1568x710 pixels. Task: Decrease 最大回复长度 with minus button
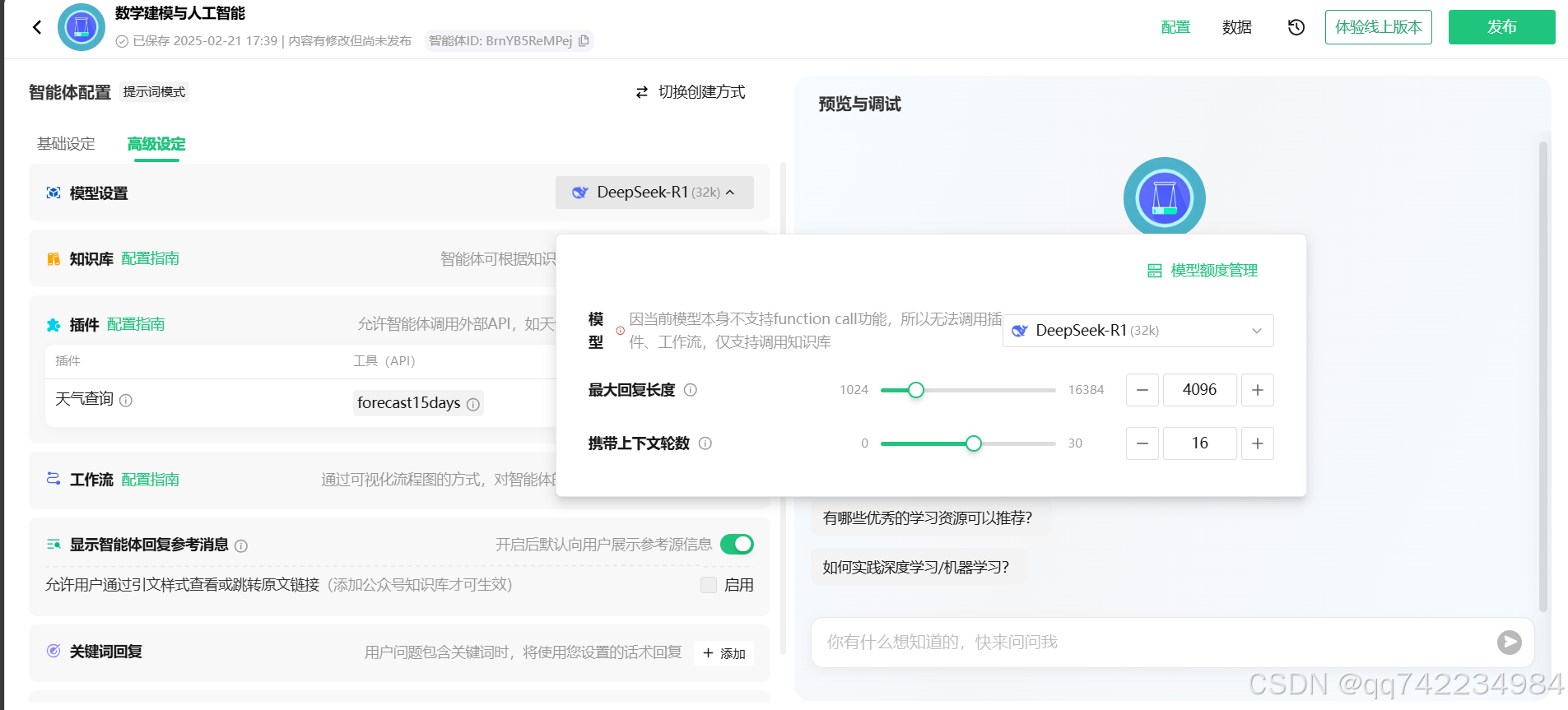click(1142, 390)
